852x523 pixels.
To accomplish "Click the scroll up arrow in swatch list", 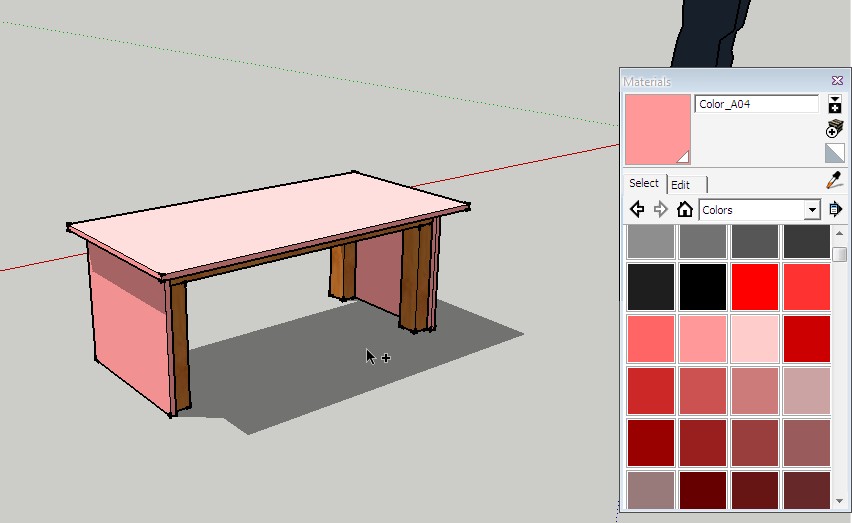I will pos(840,234).
